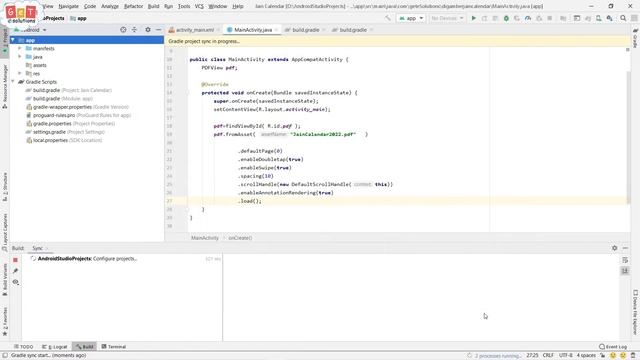This screenshot has height=360, width=640.
Task: Click the Make Project hammer icon
Action: [x=387, y=18]
